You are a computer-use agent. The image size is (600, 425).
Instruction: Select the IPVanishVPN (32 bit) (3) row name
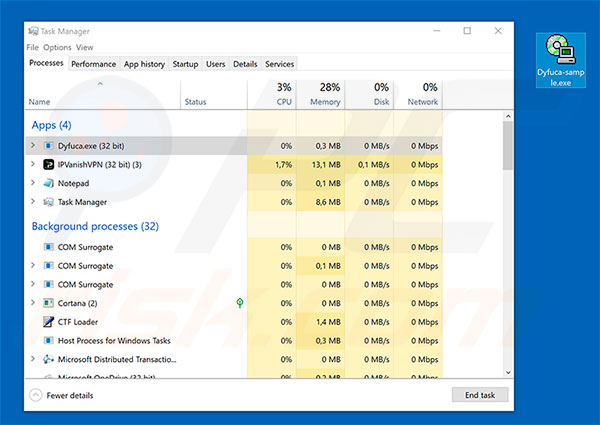(99, 165)
